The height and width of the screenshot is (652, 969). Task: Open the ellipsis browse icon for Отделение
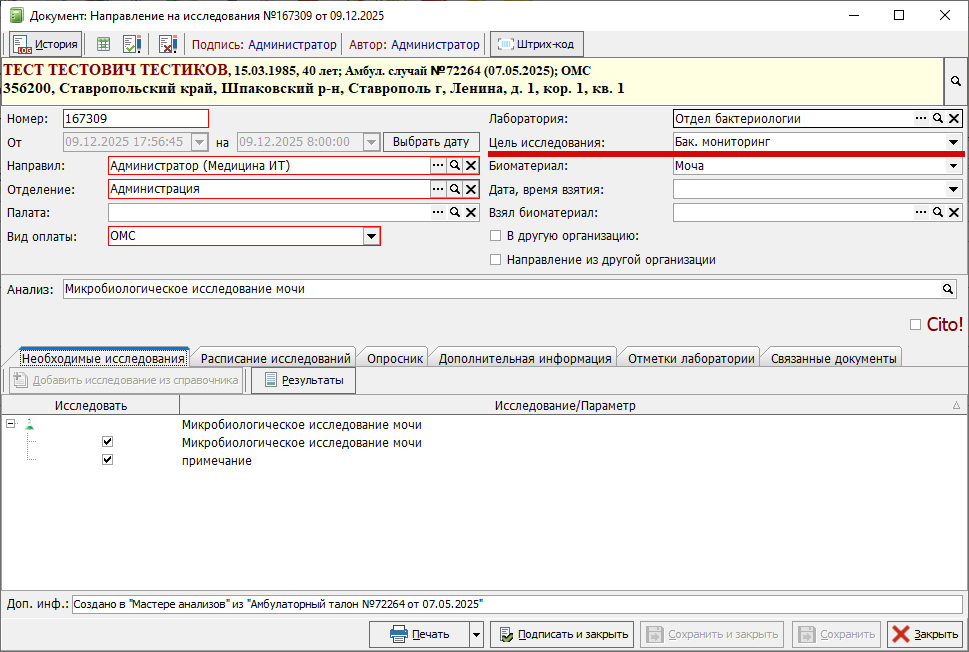(x=438, y=189)
